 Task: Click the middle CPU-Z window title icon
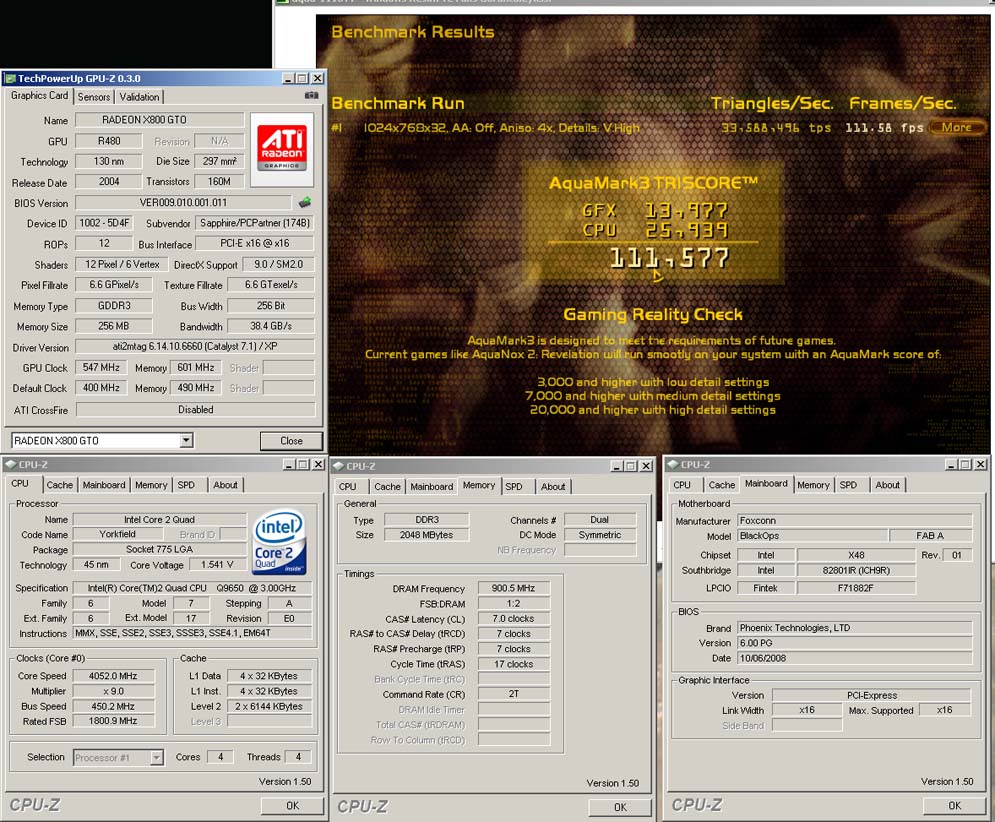[x=338, y=466]
